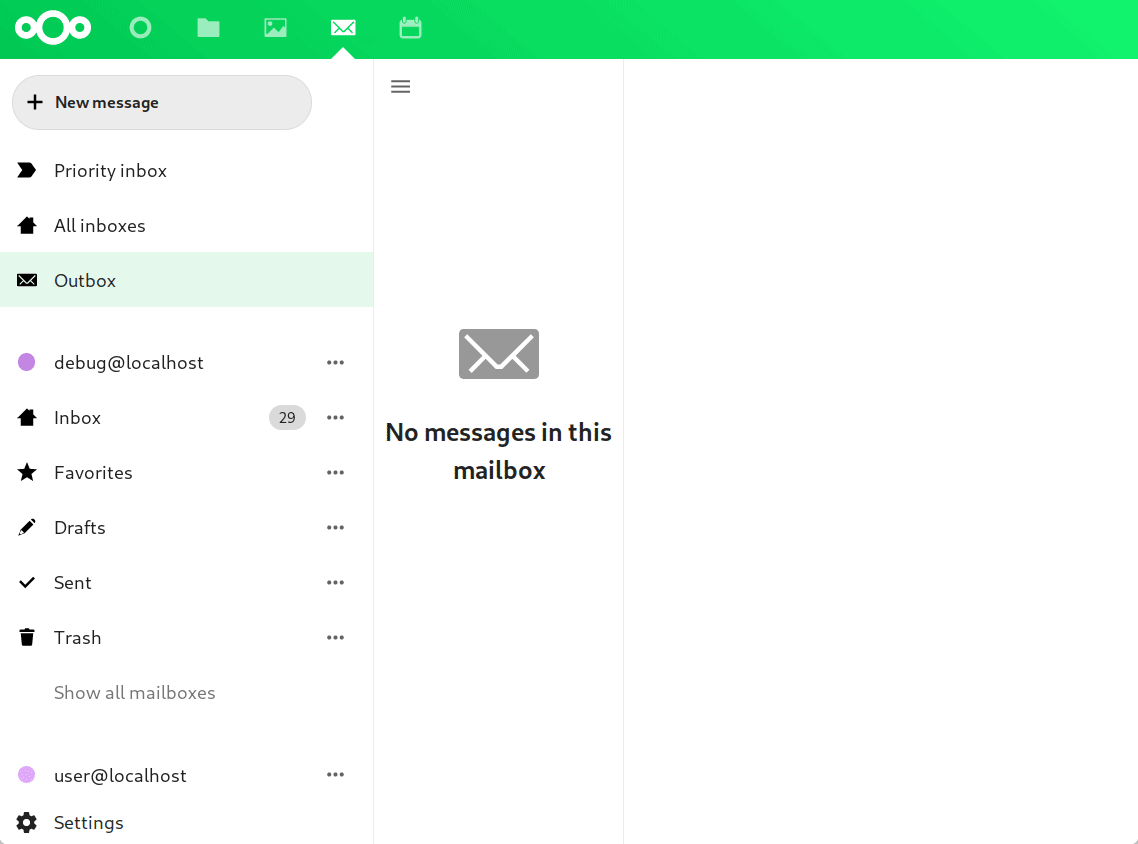Click the Nextcloud logo
This screenshot has height=844, width=1138.
tap(53, 28)
